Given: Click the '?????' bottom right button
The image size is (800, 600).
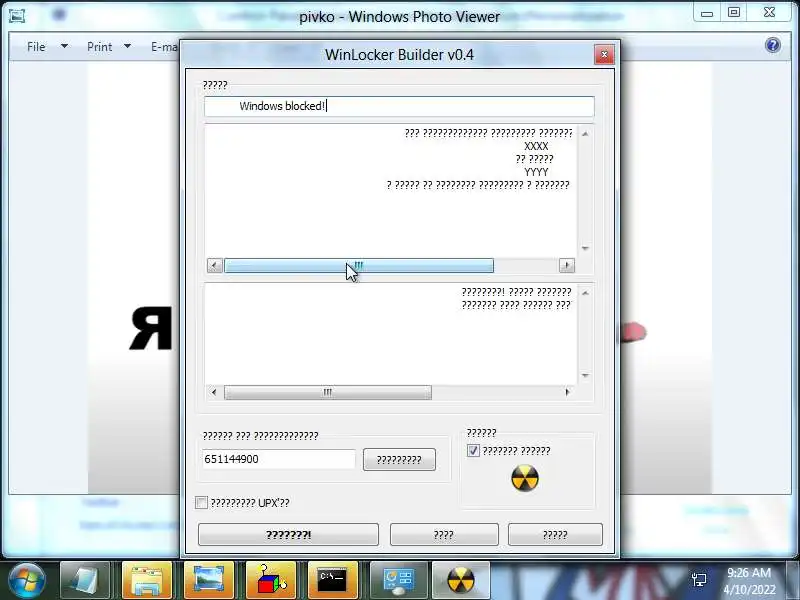Looking at the screenshot, I should (x=555, y=535).
